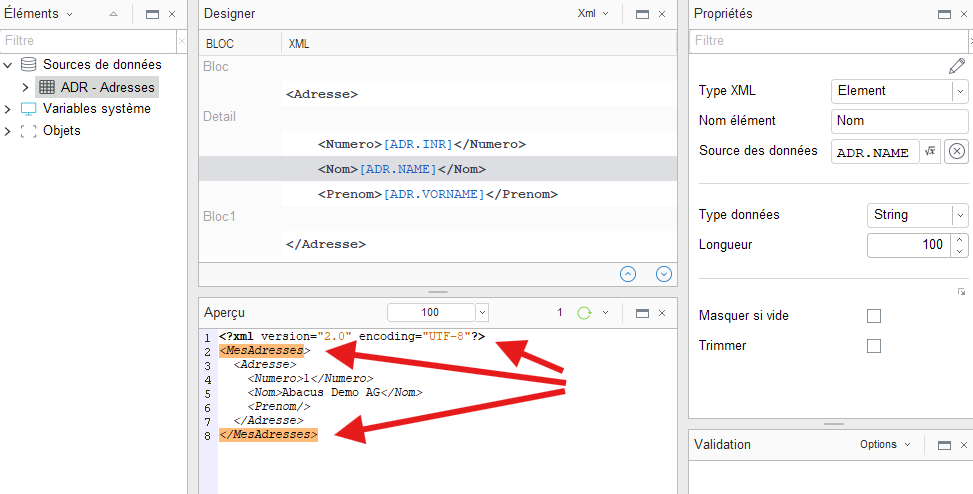Viewport: 973px width, 494px height.
Task: Collapse the Sources de données node
Action: [8, 65]
